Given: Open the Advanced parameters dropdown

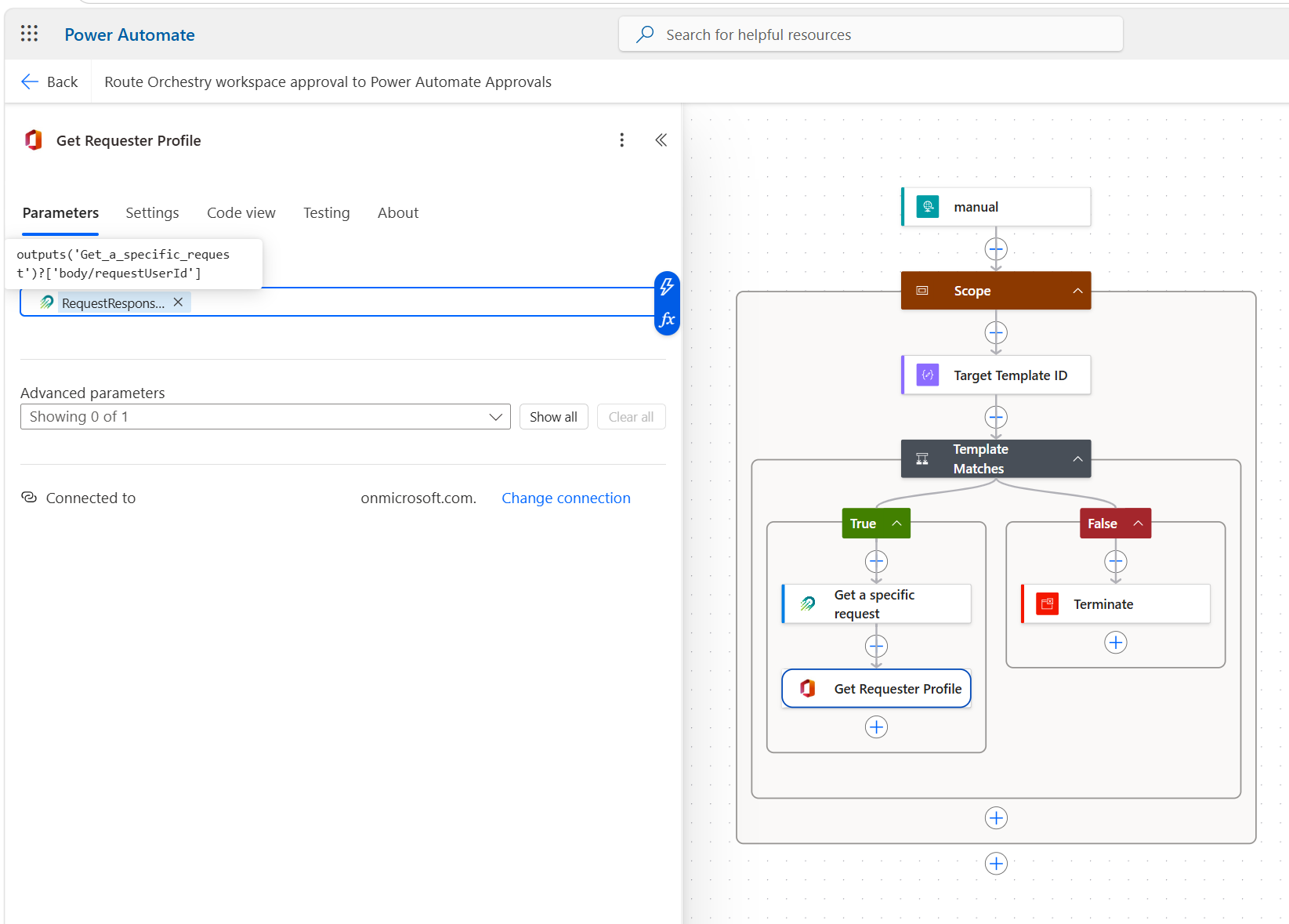Looking at the screenshot, I should (266, 417).
